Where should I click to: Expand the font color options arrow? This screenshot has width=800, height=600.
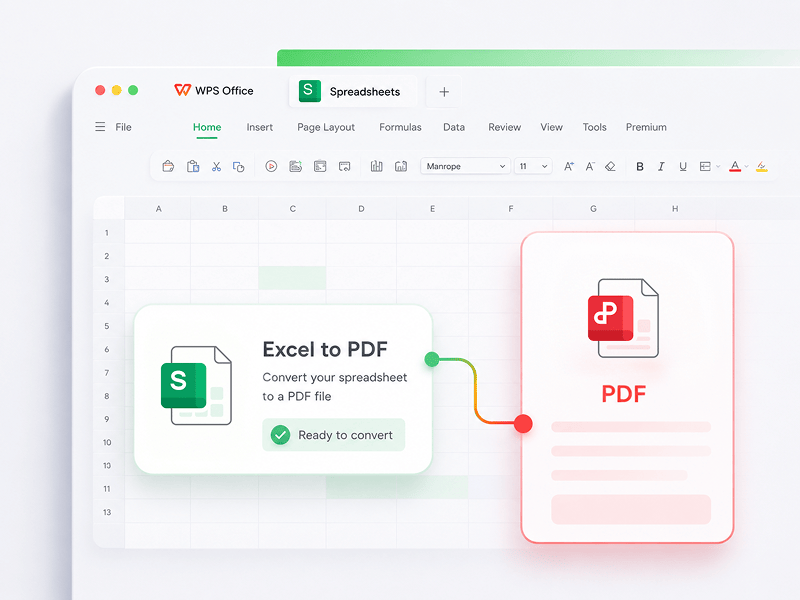click(x=746, y=166)
